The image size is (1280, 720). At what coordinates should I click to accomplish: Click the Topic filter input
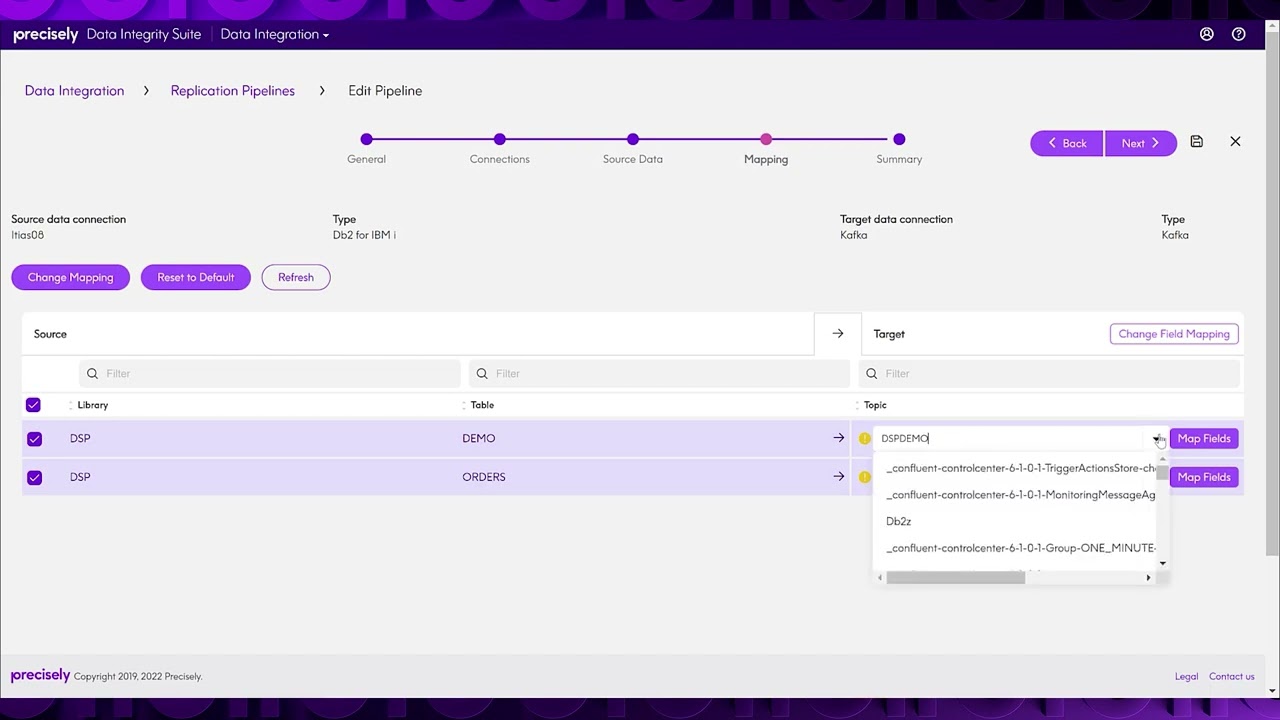click(x=1049, y=373)
